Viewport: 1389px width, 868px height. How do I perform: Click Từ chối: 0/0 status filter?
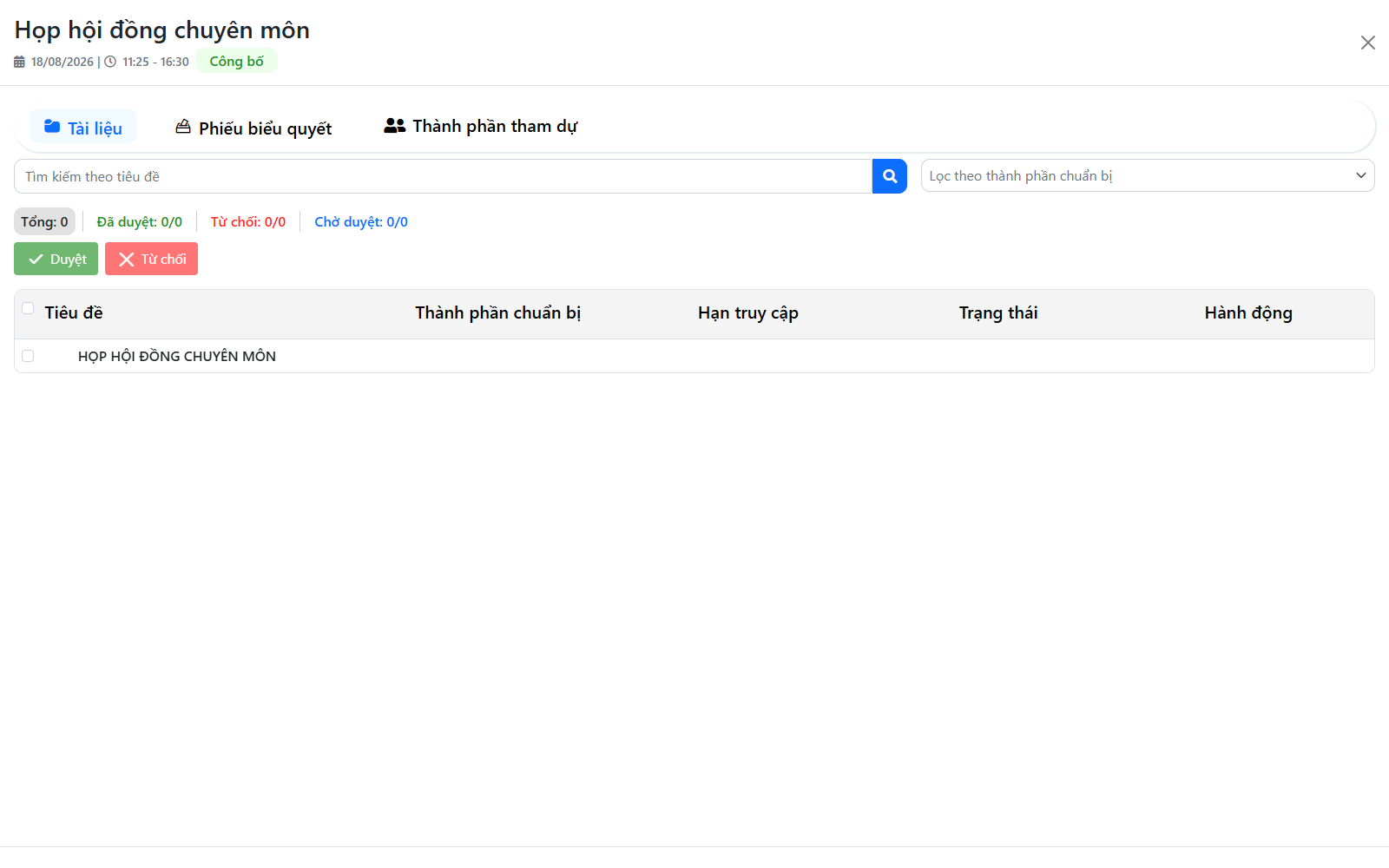[248, 221]
